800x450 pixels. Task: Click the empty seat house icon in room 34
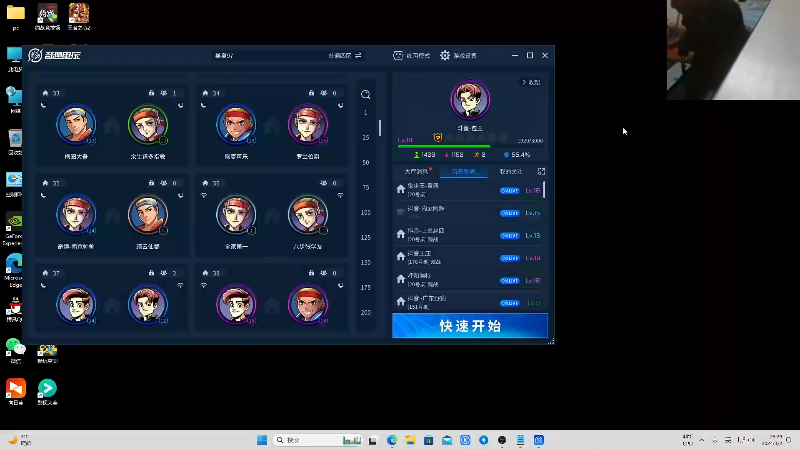(x=272, y=125)
